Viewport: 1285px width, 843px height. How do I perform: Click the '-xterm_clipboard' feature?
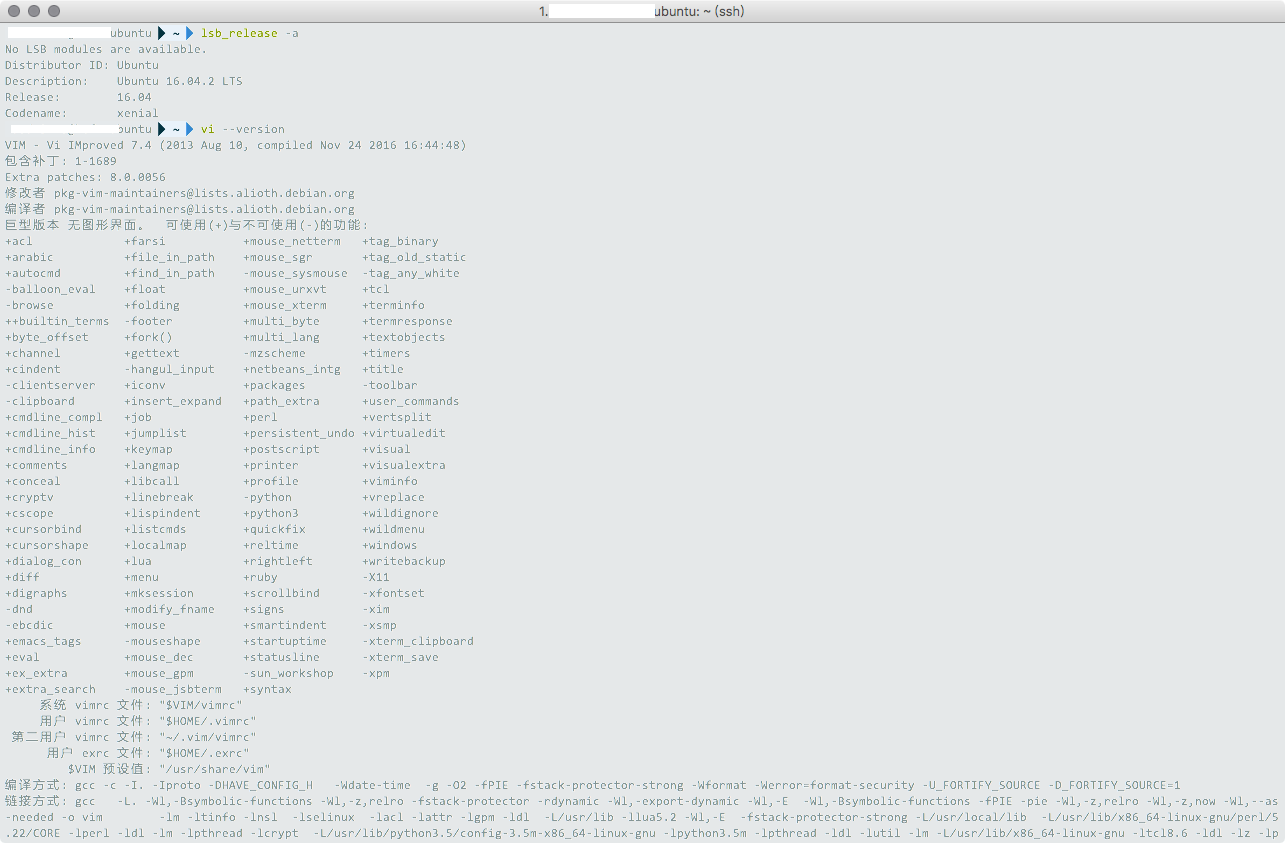pos(418,641)
